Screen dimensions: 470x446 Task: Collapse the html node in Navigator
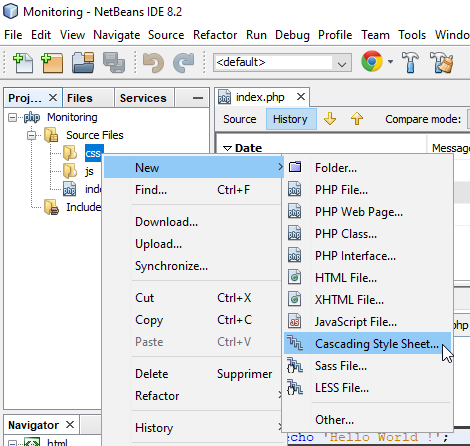pyautogui.click(x=12, y=443)
